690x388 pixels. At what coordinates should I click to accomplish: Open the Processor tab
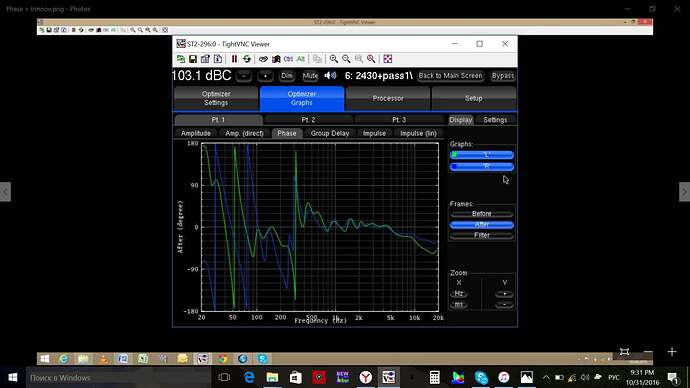(388, 98)
